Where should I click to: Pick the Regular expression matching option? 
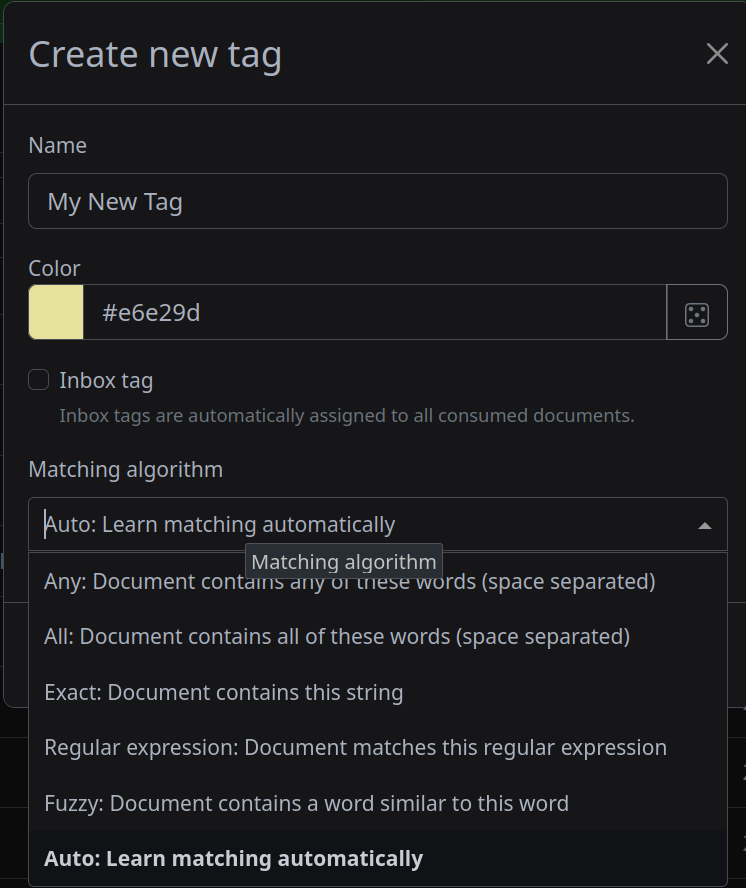[x=355, y=748]
